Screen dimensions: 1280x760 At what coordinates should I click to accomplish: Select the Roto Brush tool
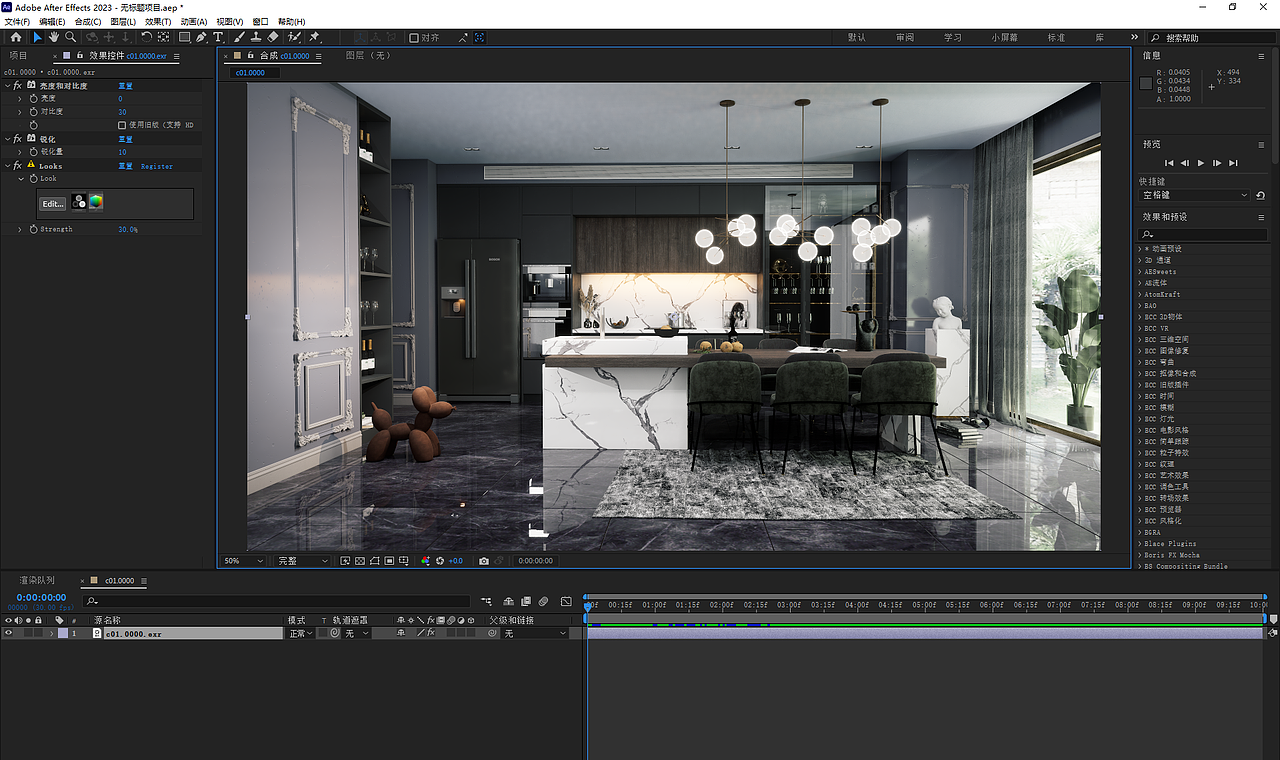point(294,37)
